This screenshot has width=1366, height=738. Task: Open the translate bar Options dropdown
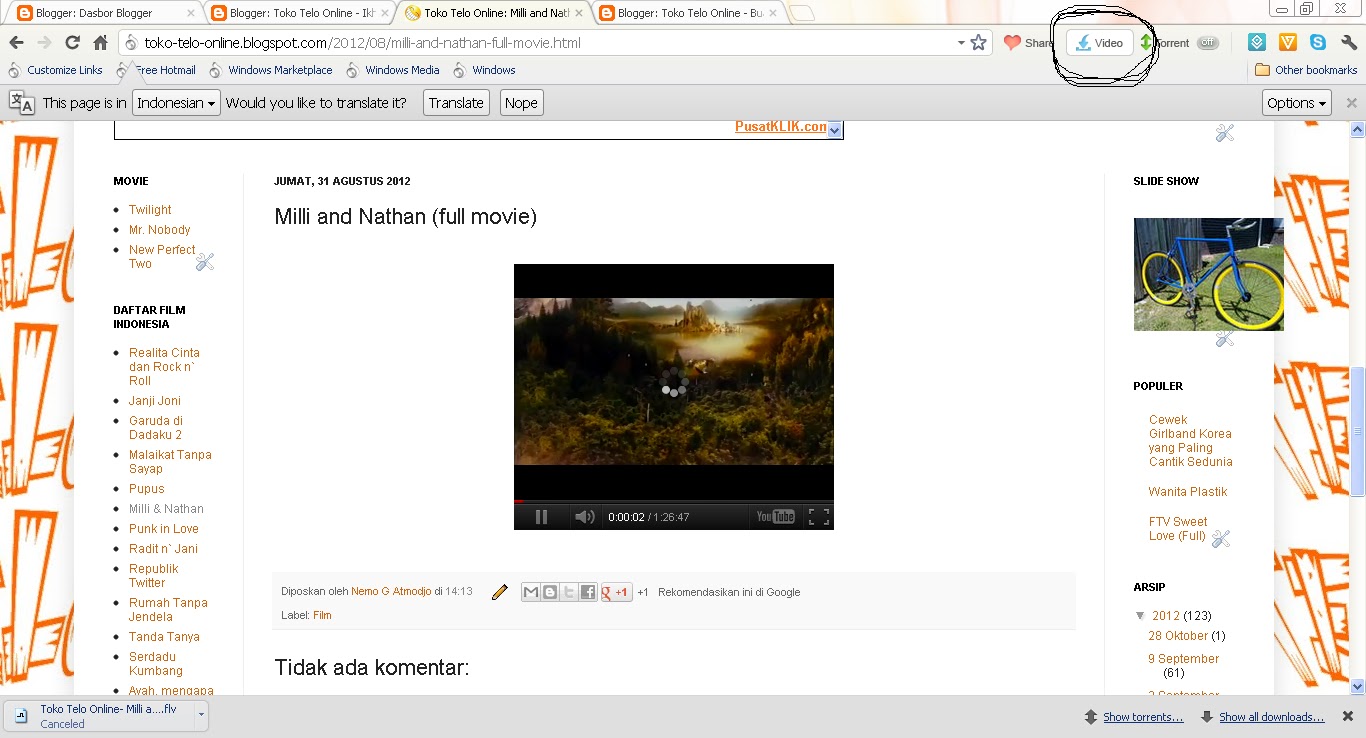pyautogui.click(x=1297, y=103)
